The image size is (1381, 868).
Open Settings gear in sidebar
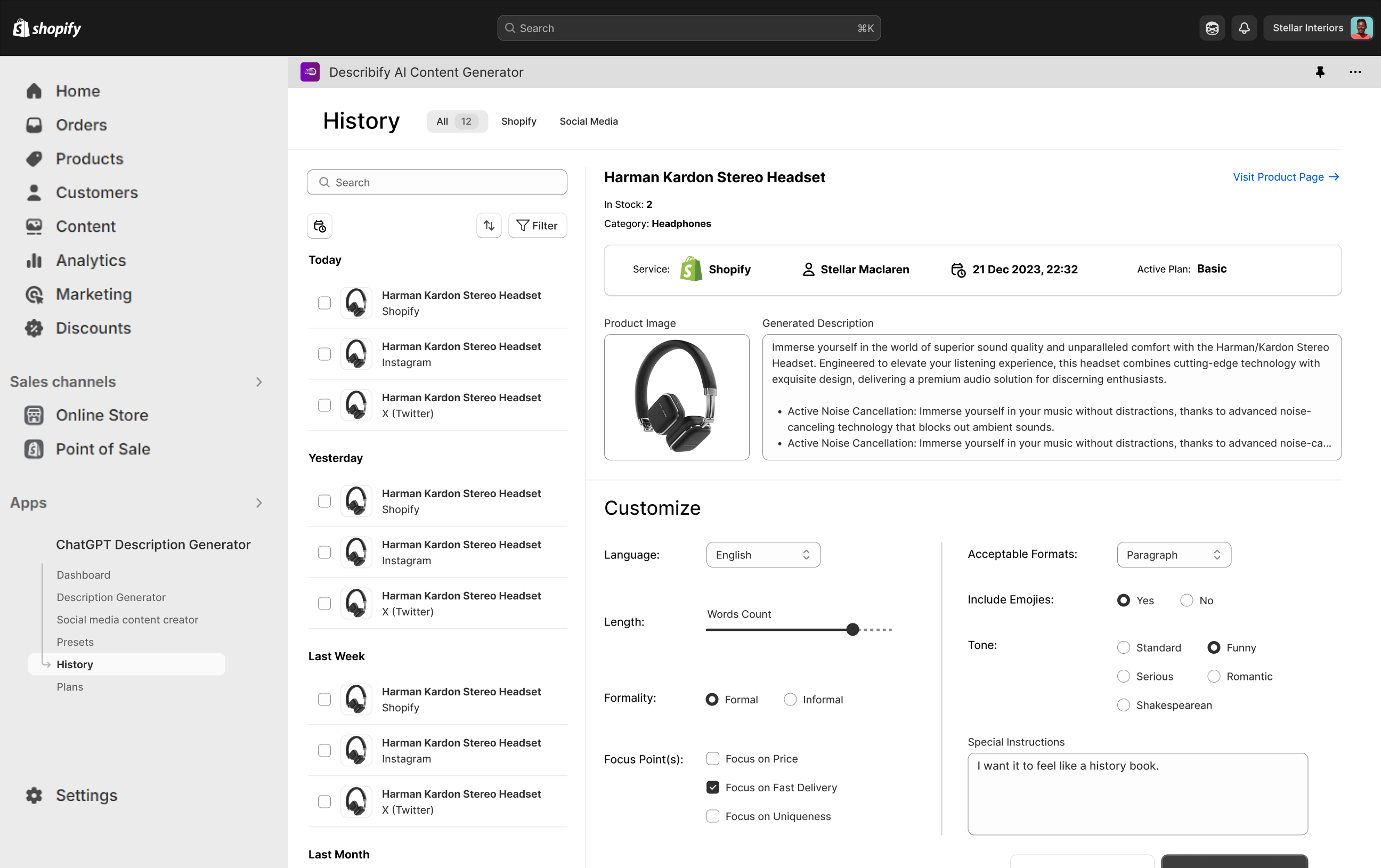pyautogui.click(x=34, y=794)
